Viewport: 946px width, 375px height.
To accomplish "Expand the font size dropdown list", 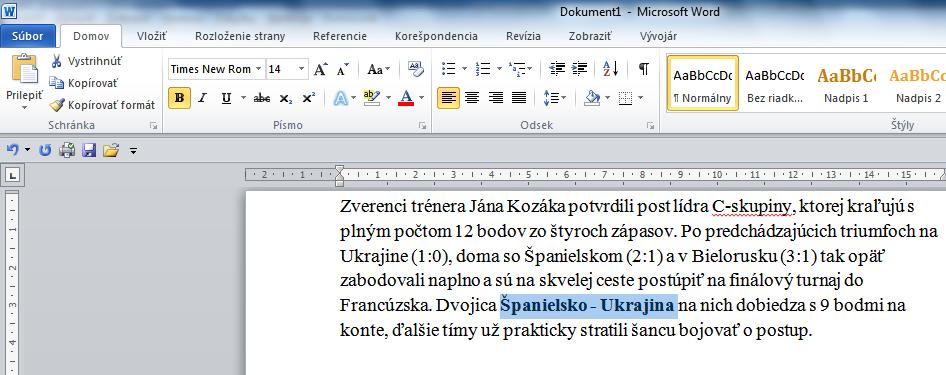I will click(302, 69).
